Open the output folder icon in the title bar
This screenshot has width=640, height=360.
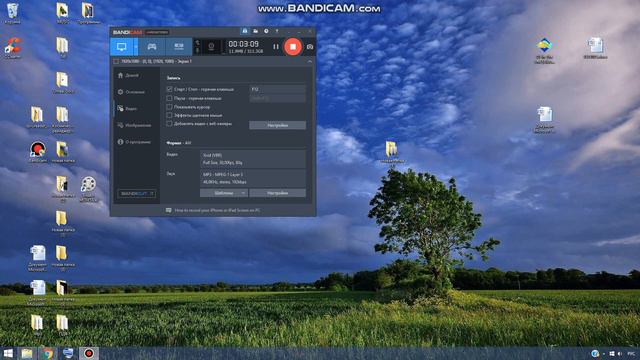point(256,31)
